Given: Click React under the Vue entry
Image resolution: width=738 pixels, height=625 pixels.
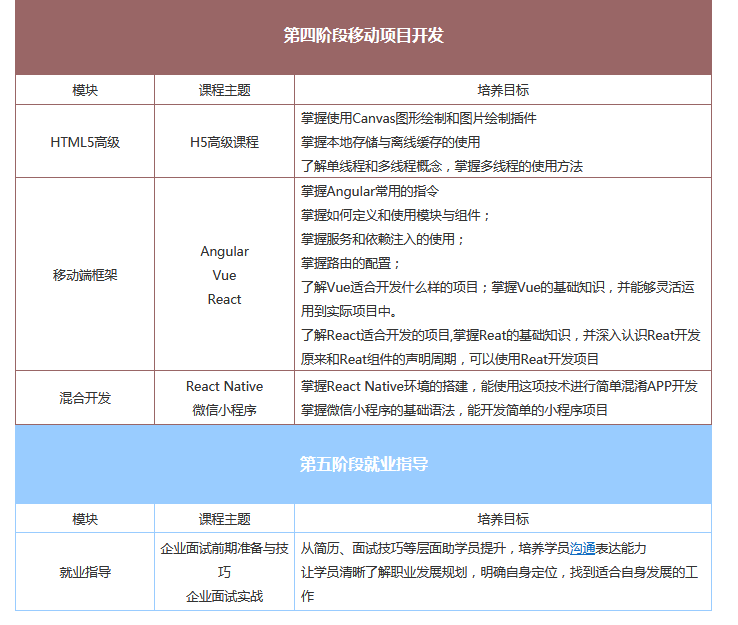Looking at the screenshot, I should 224,299.
